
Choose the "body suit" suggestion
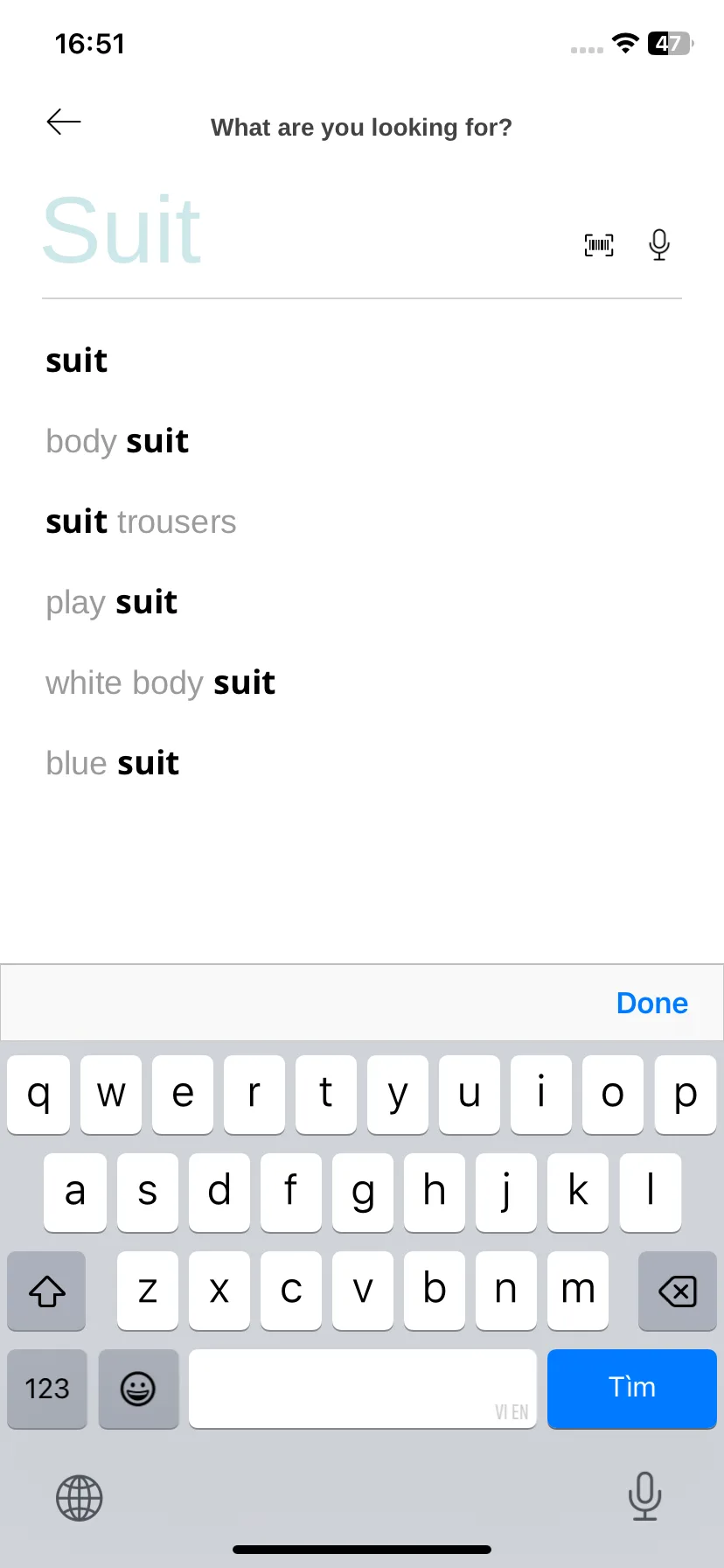coord(117,441)
